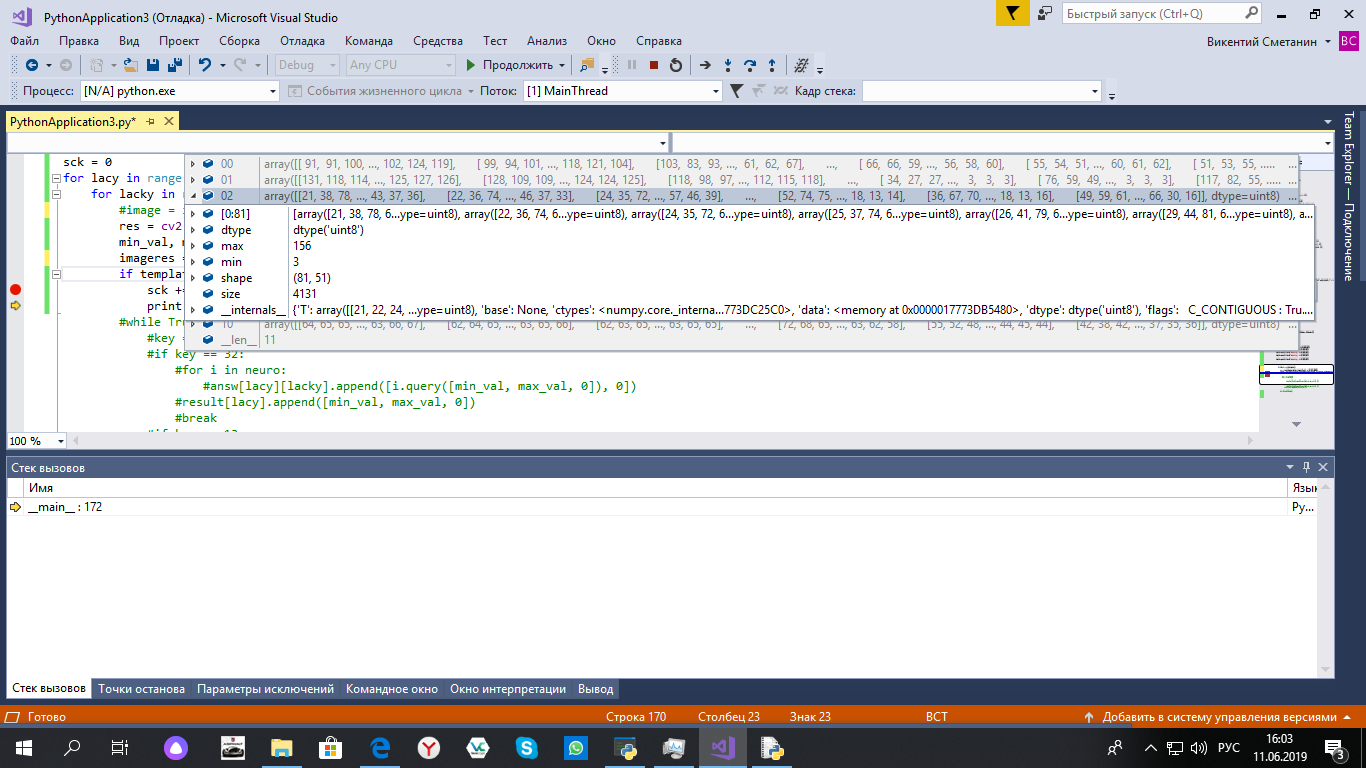Click the Navigate Backward arrow in the toolbar
Viewport: 1366px width, 768px height.
coord(31,65)
